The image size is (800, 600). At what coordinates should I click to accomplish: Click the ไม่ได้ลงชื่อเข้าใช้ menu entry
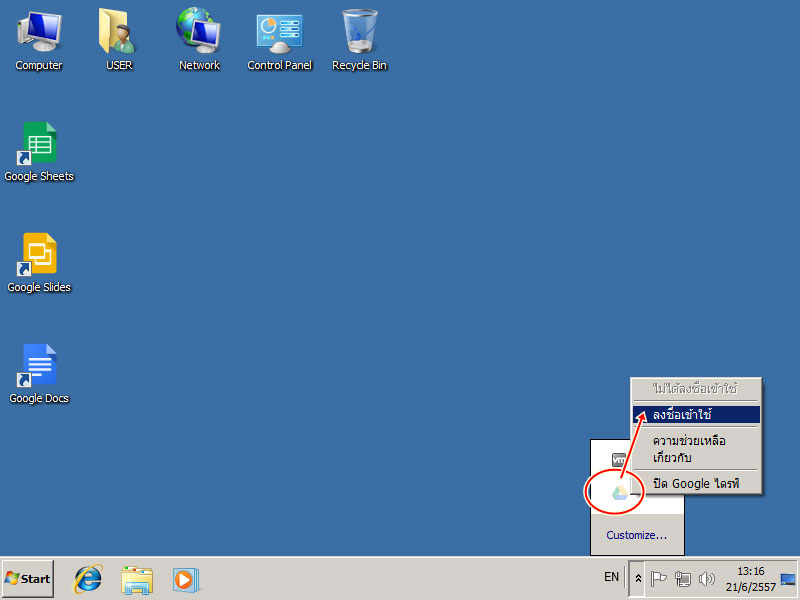(696, 389)
